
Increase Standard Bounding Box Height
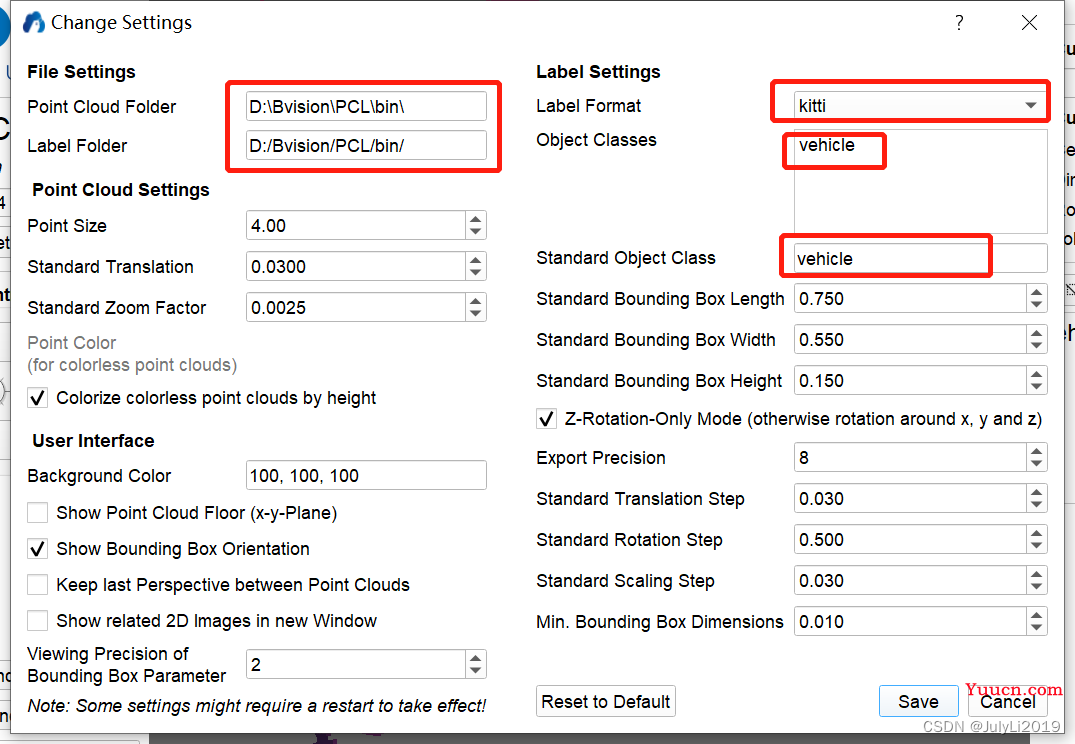pos(1037,375)
